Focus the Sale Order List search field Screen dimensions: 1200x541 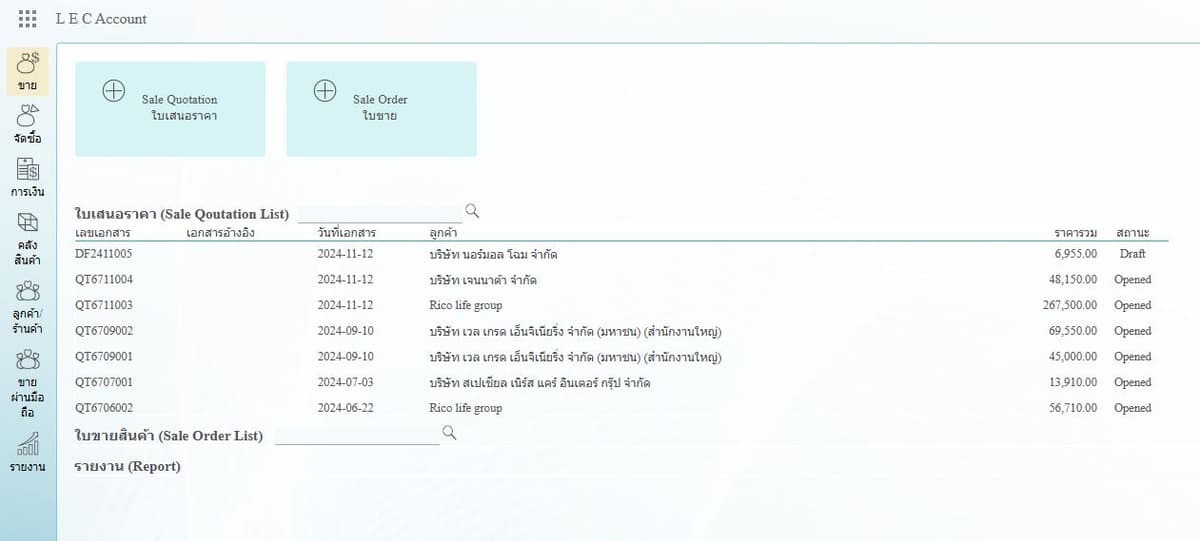(x=357, y=435)
